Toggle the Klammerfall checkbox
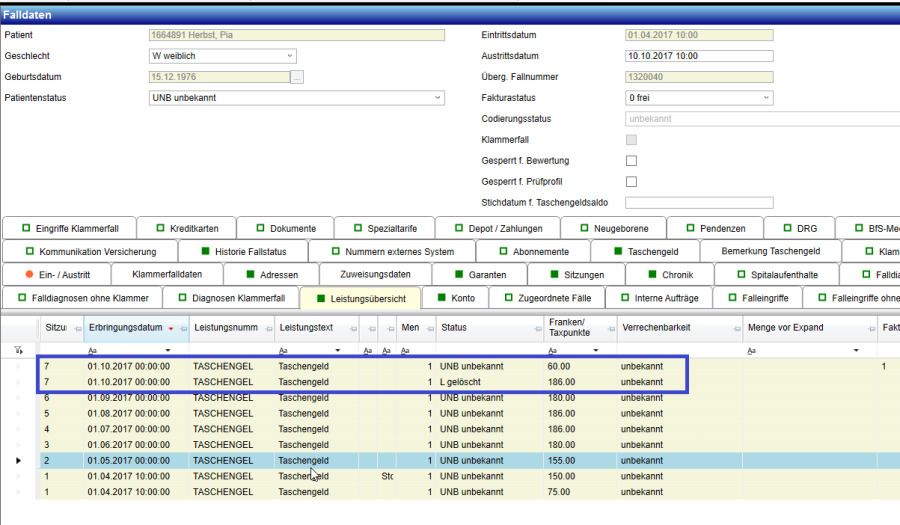The width and height of the screenshot is (900, 525). click(x=631, y=140)
